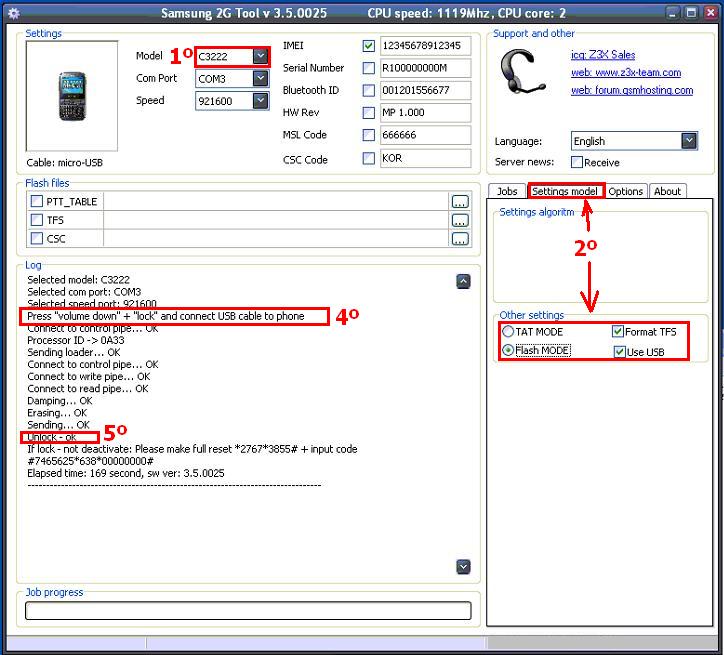Click PTT_TABLE file path field
Screen dimensions: 724x655
(276, 202)
